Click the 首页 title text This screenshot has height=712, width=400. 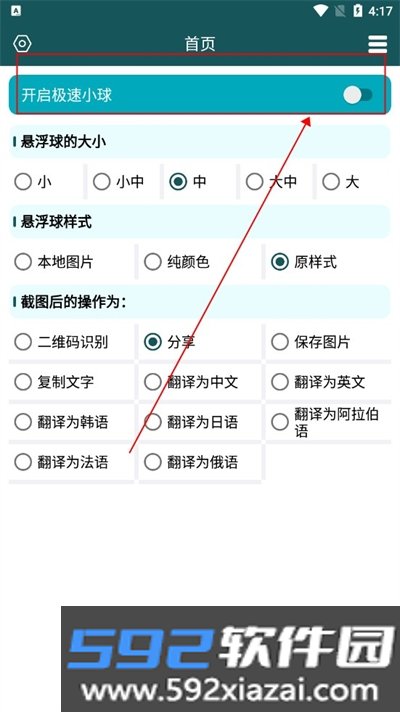pos(200,44)
